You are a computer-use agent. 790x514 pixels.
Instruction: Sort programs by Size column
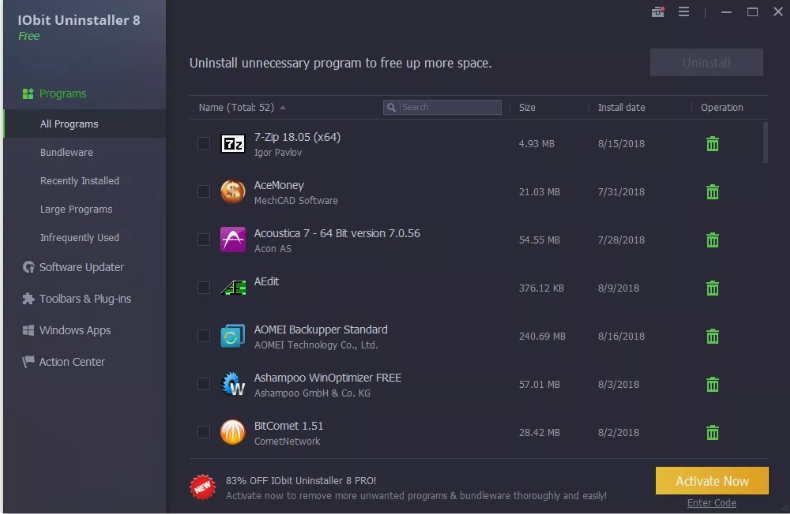pyautogui.click(x=527, y=107)
